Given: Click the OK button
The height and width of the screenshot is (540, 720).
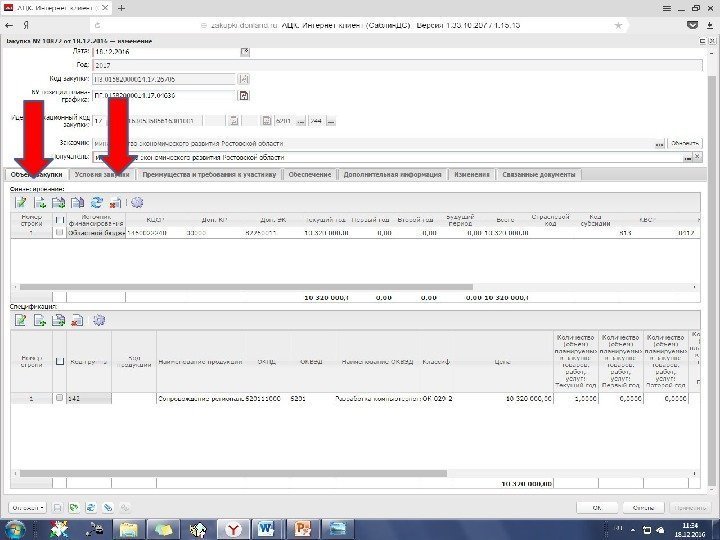Looking at the screenshot, I should click(x=597, y=508).
